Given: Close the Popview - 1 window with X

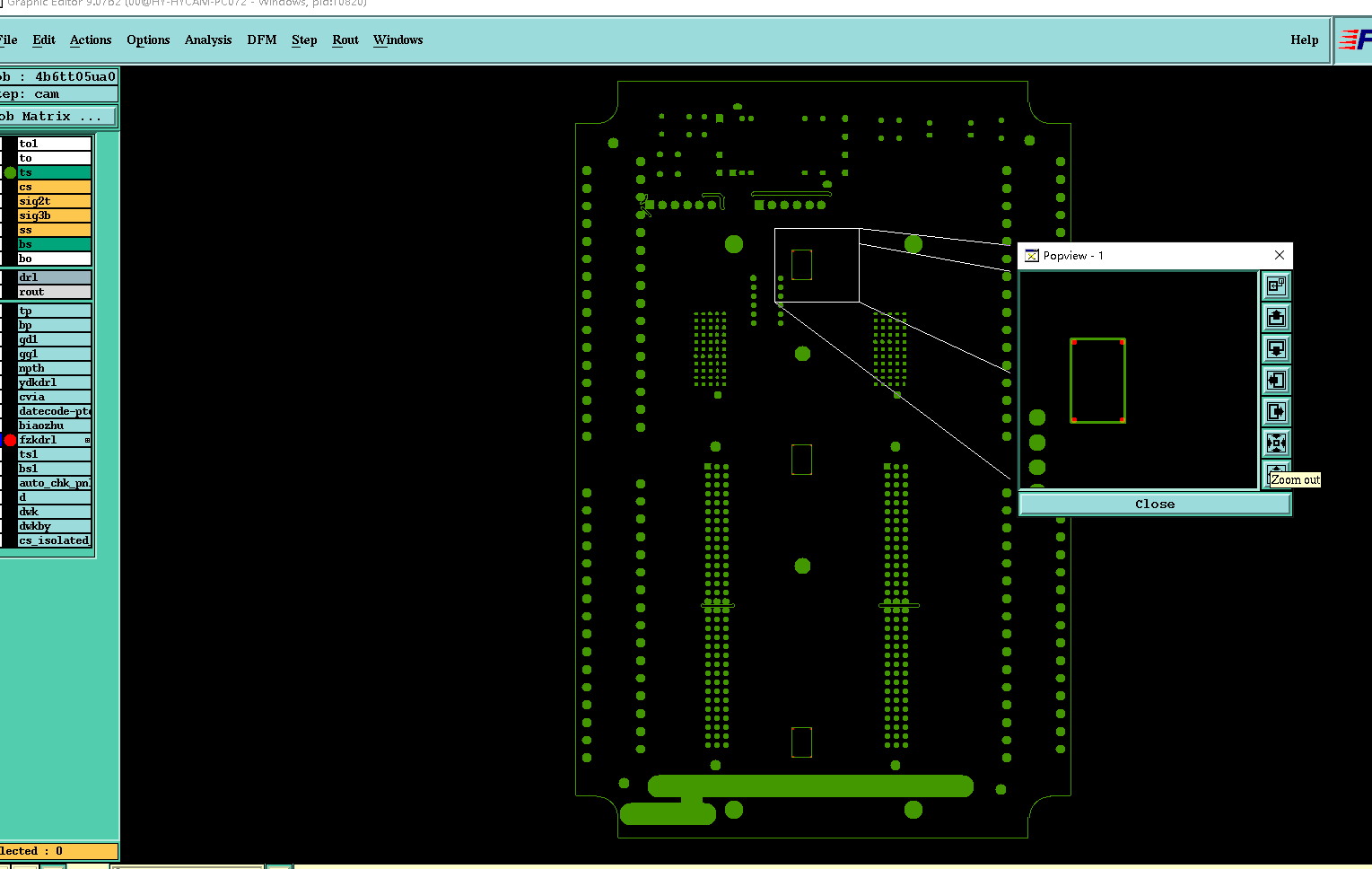Looking at the screenshot, I should 1280,256.
